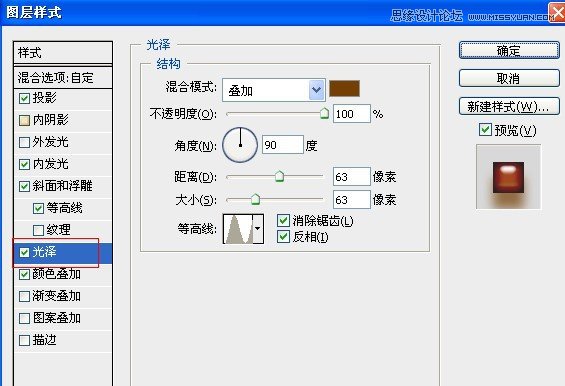This screenshot has height=386, width=565.
Task: Click the 角度 angle dial
Action: pos(240,145)
